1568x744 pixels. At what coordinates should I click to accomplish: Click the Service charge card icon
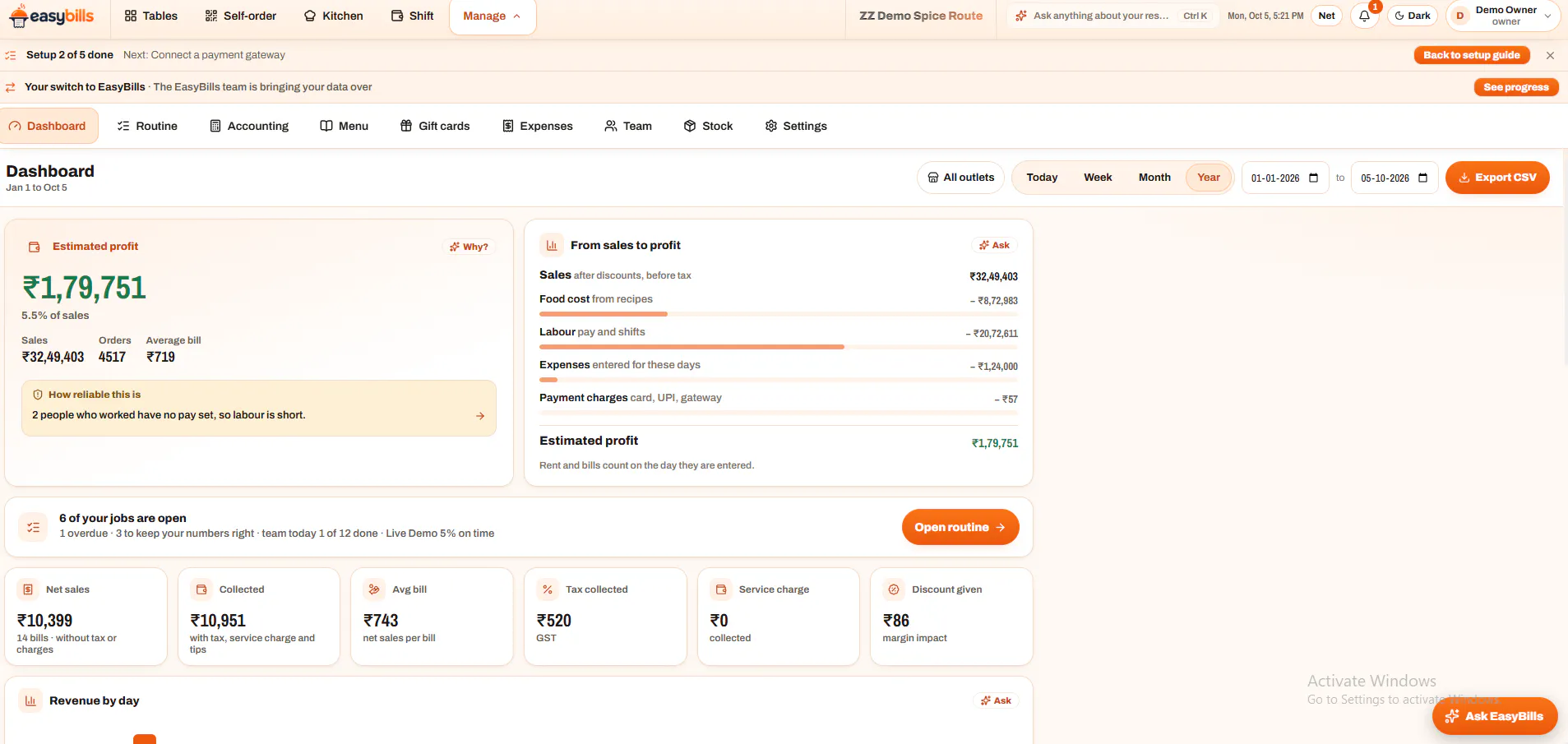pos(721,589)
